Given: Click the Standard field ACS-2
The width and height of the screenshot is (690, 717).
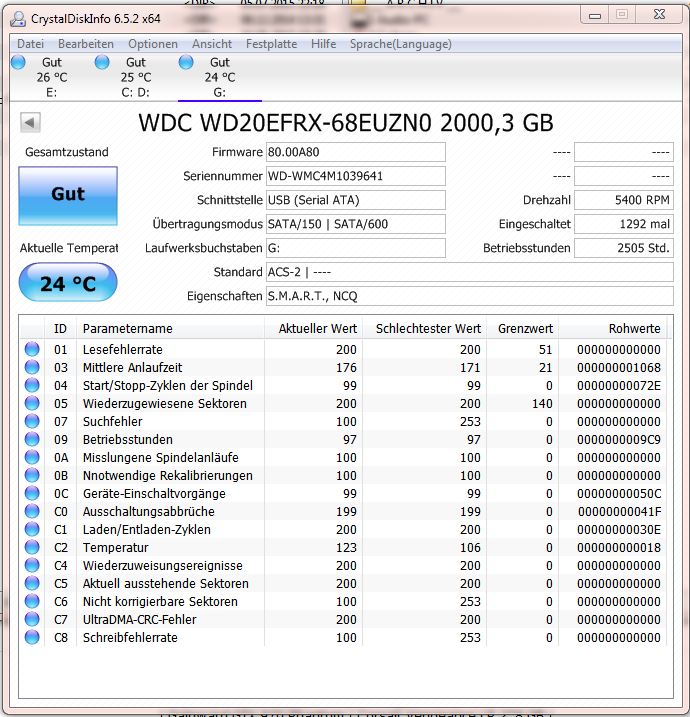Looking at the screenshot, I should pos(470,272).
